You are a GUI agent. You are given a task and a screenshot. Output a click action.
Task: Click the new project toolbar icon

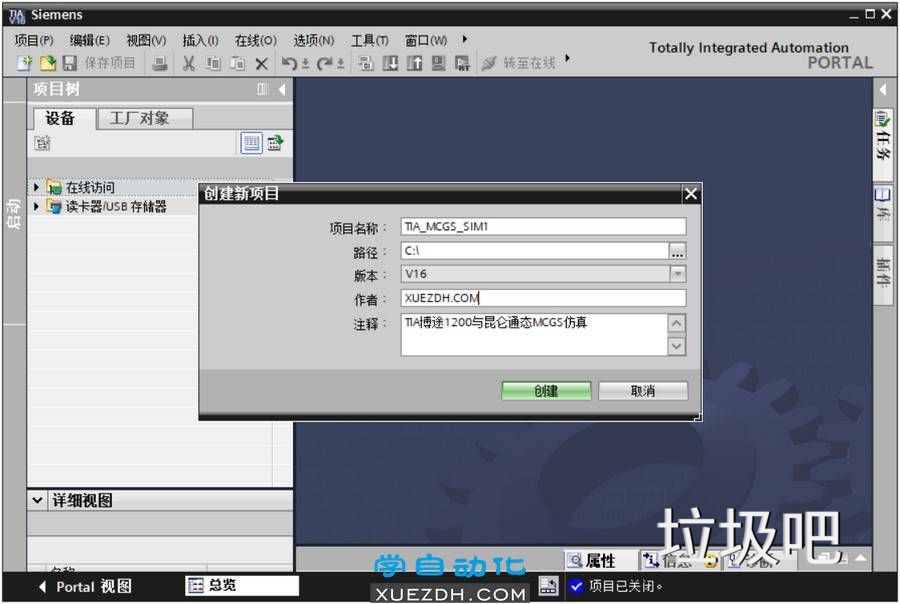coord(25,63)
